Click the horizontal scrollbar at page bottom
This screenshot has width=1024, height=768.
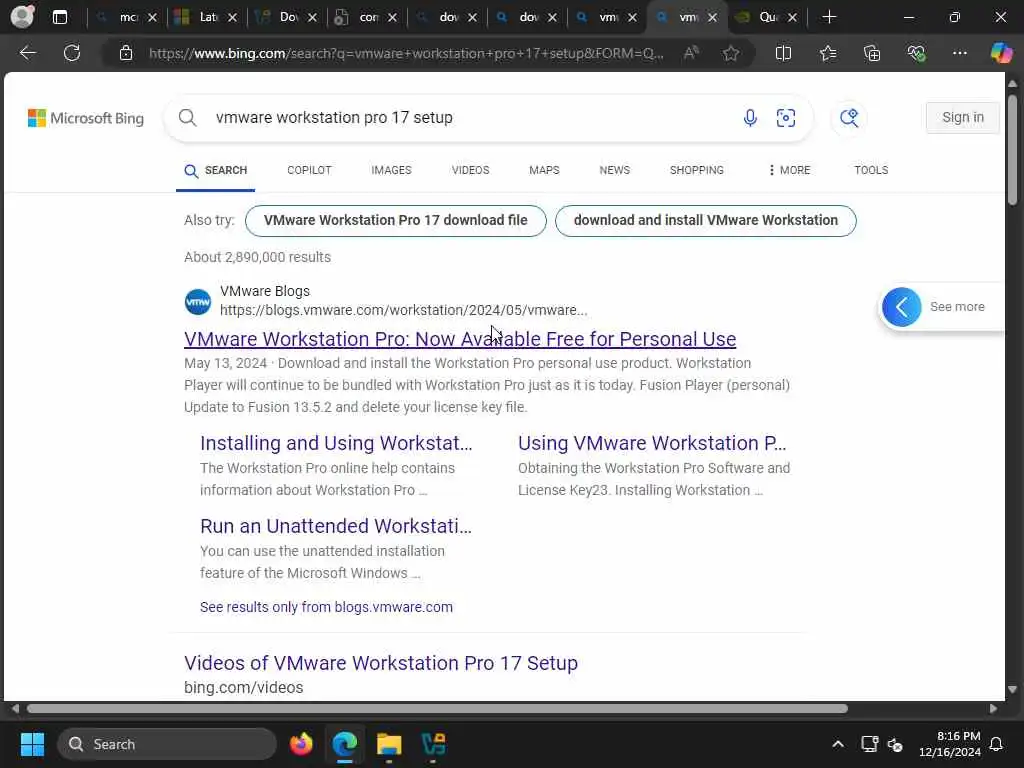[437, 709]
